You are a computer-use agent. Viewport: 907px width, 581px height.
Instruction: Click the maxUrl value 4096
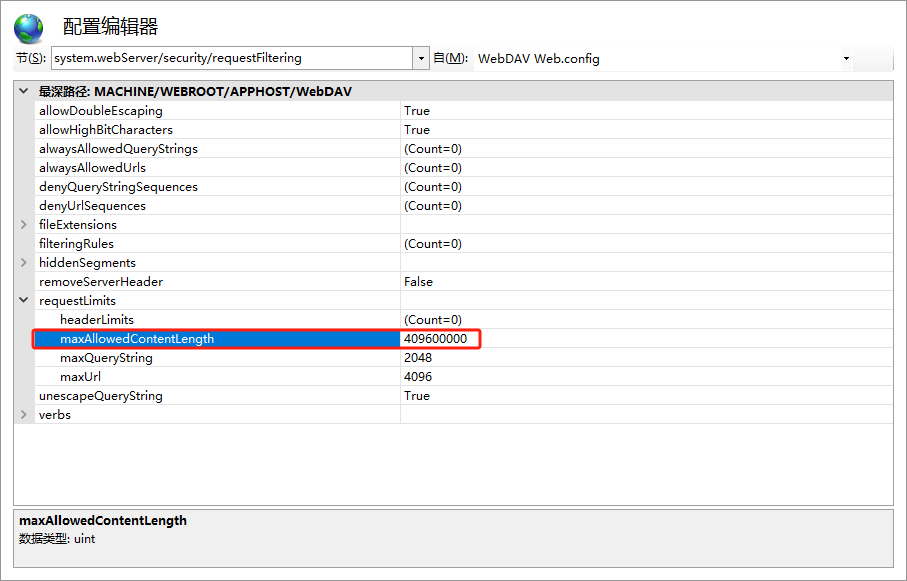click(x=418, y=377)
